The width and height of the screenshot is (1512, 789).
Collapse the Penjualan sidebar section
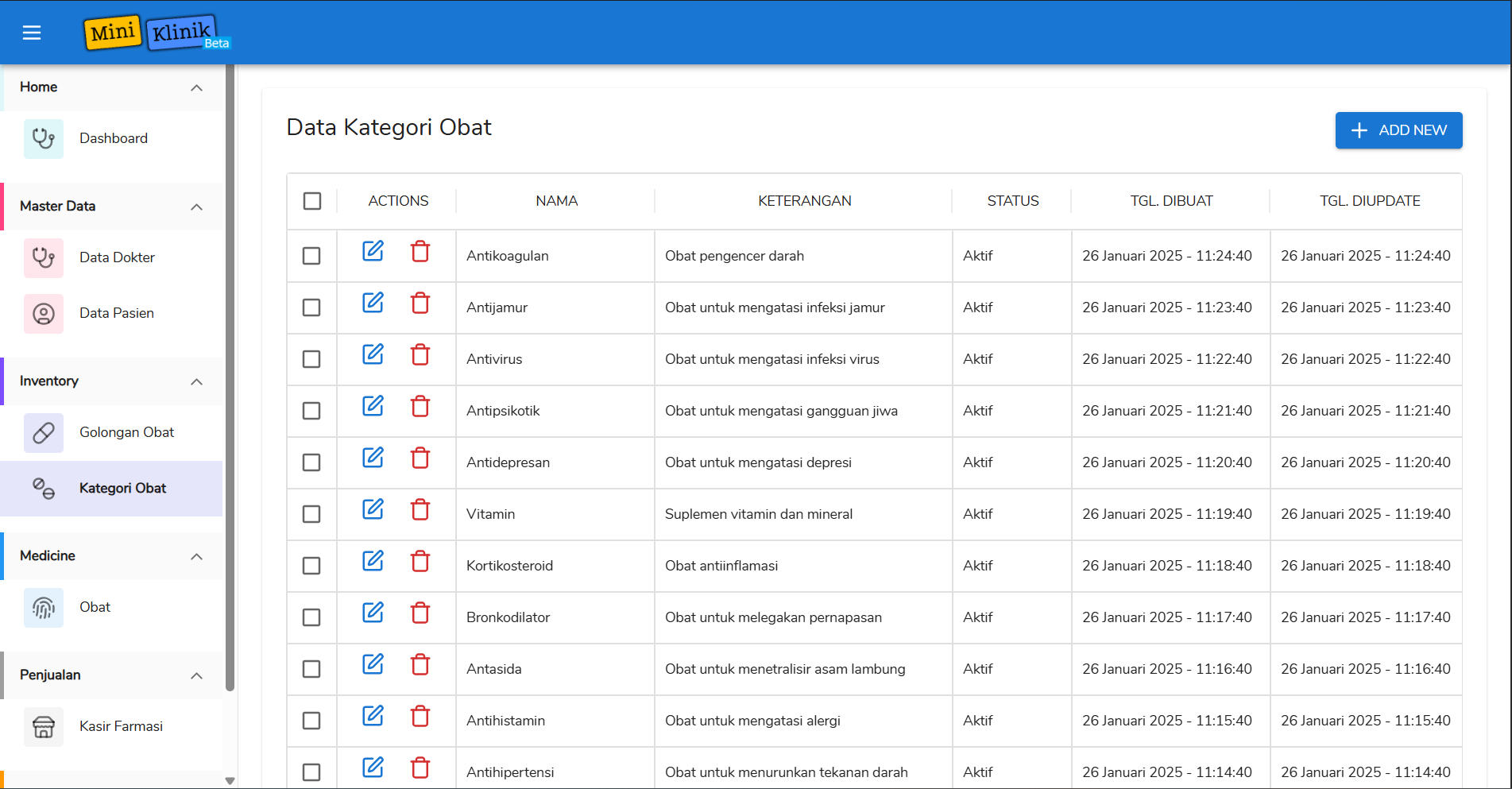click(x=196, y=675)
